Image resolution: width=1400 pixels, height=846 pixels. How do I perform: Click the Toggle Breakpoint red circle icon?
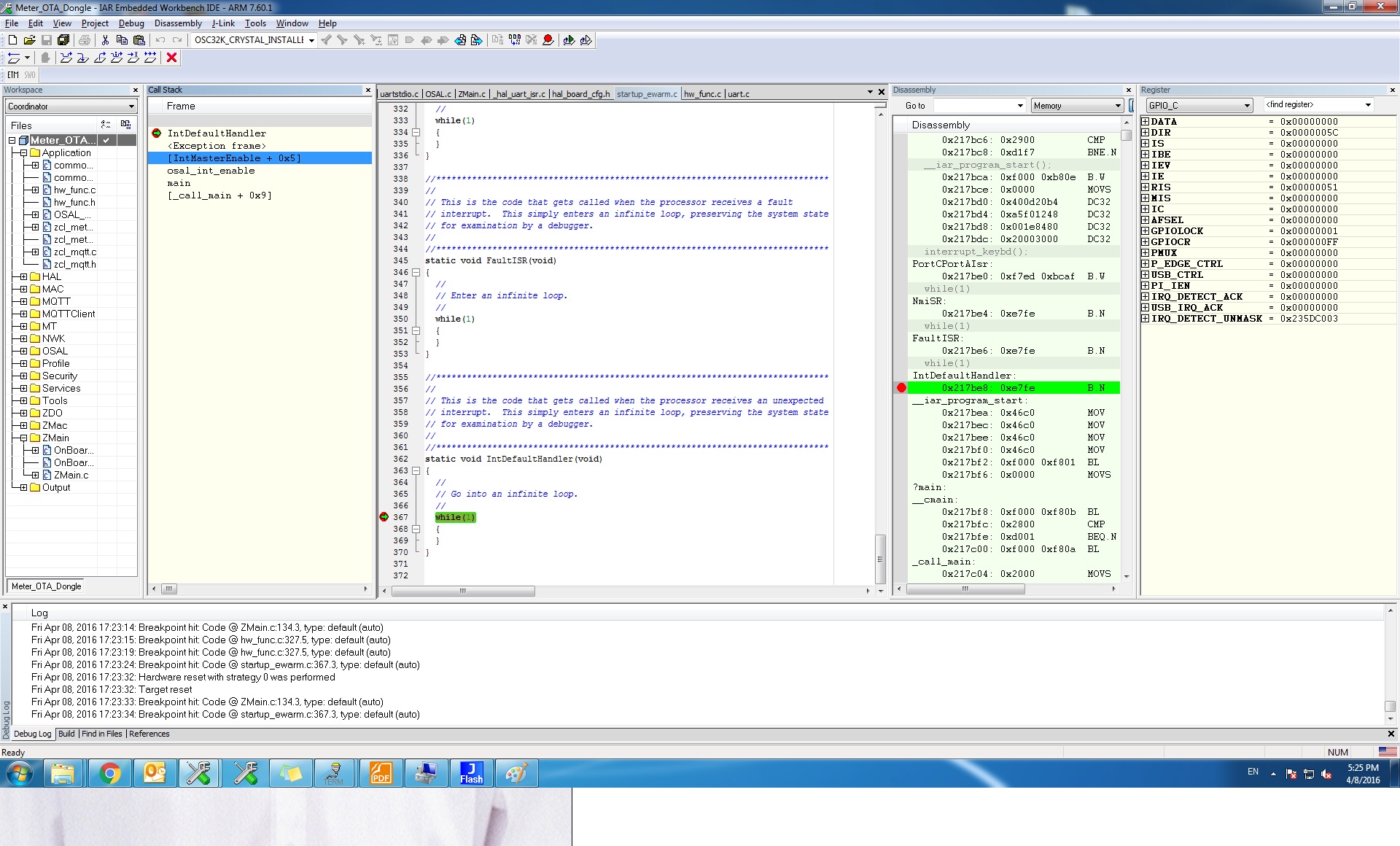pyautogui.click(x=548, y=40)
